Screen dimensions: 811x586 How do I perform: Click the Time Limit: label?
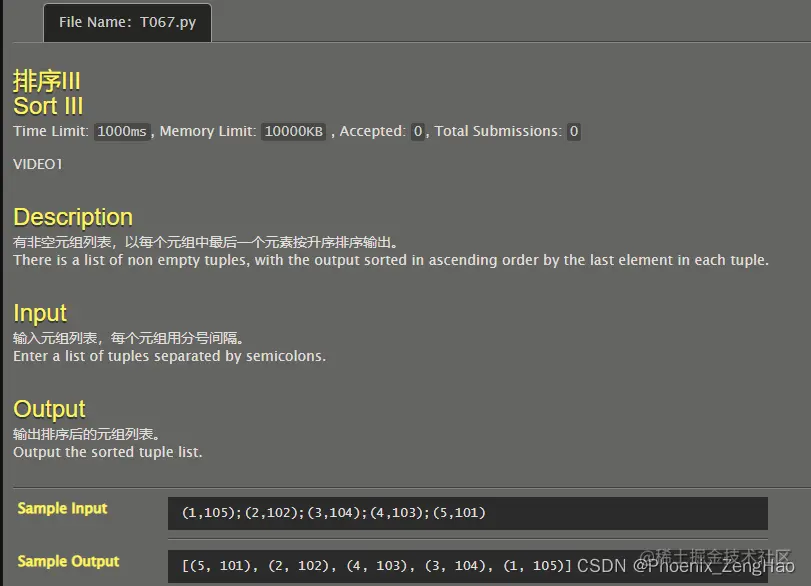click(x=51, y=131)
